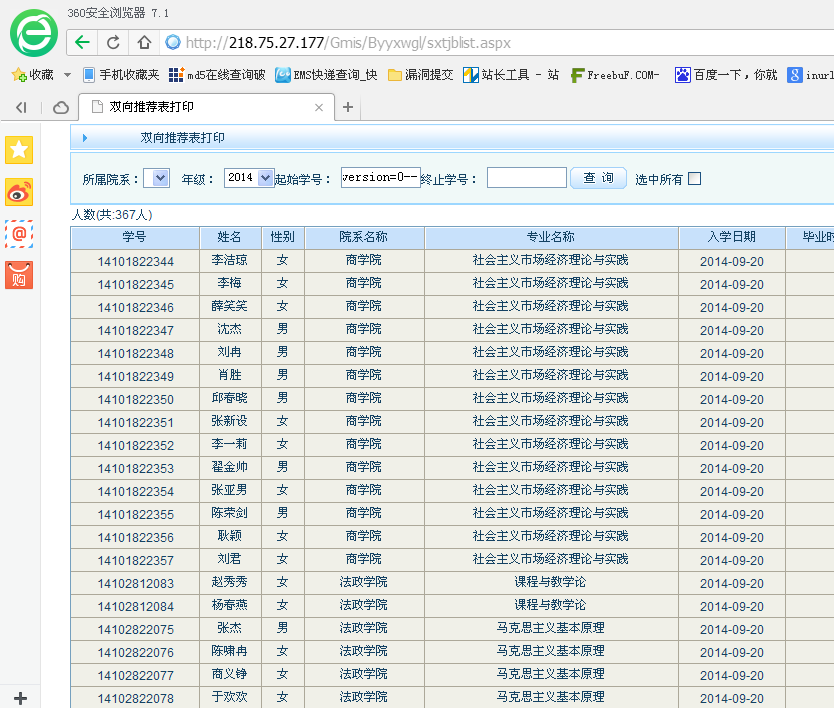Select name cell 张杰

tap(230, 628)
